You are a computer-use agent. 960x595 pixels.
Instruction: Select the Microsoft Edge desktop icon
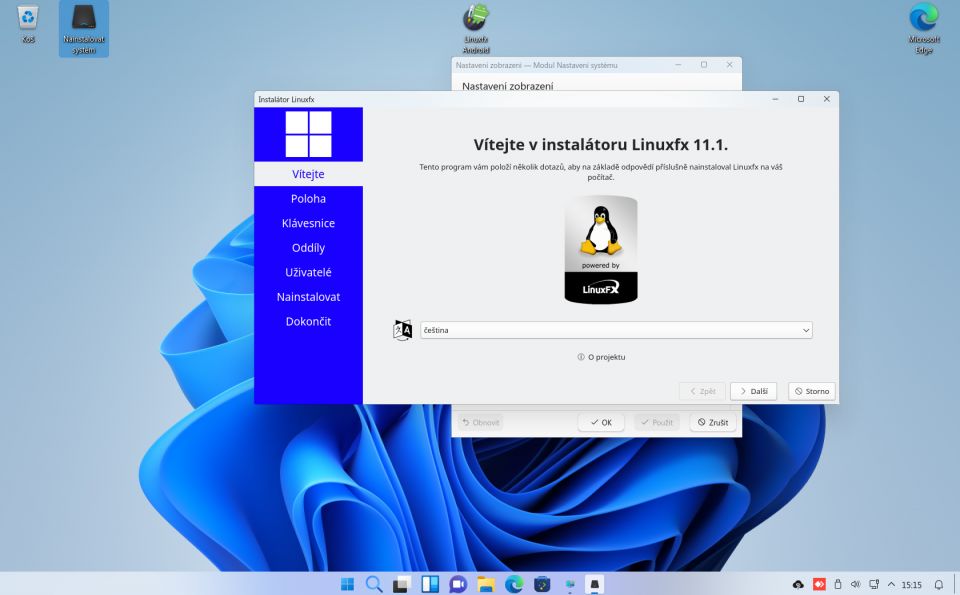(x=924, y=29)
